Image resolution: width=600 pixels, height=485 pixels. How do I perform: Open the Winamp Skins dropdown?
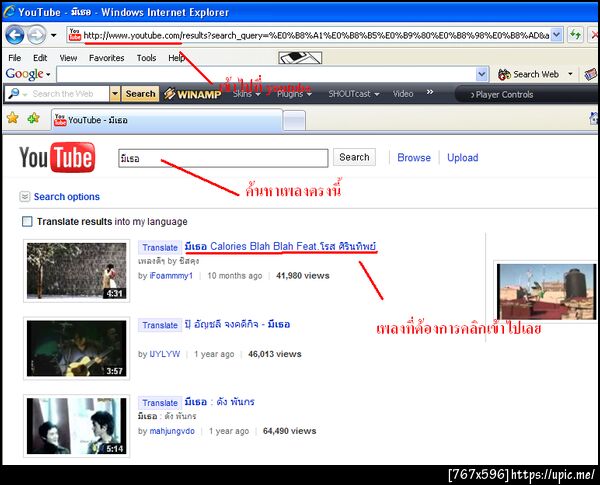246,94
